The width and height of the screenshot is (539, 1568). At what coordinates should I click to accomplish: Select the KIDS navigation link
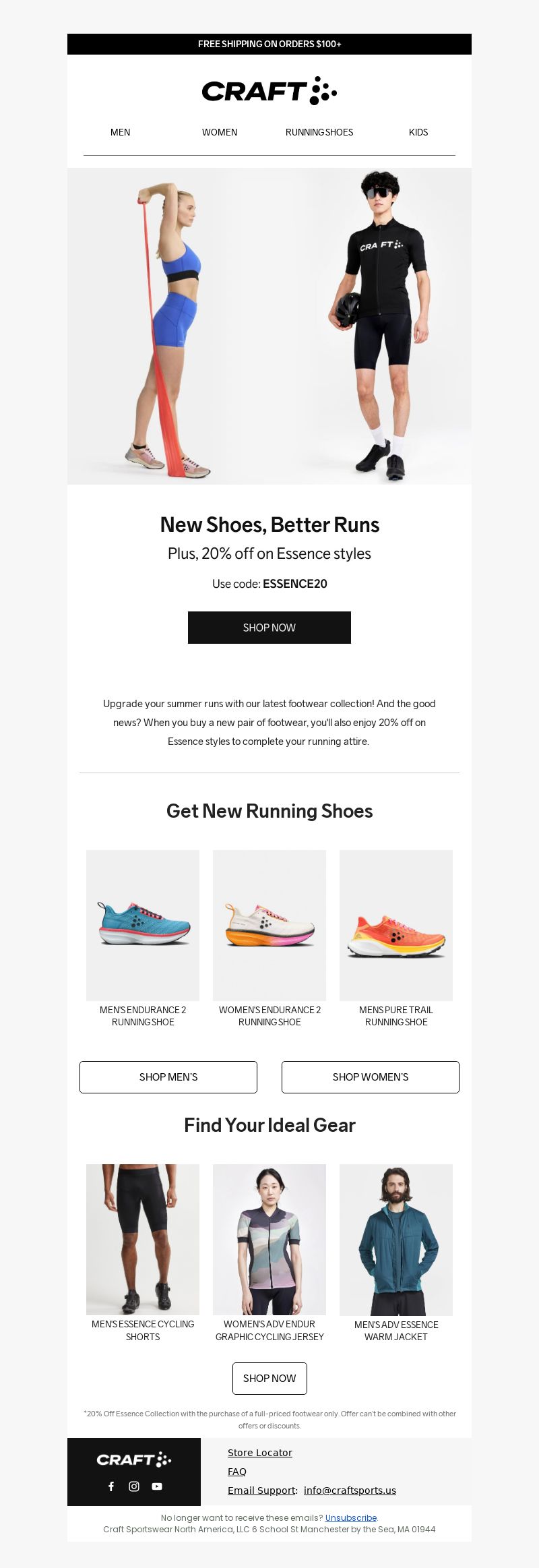pos(418,132)
